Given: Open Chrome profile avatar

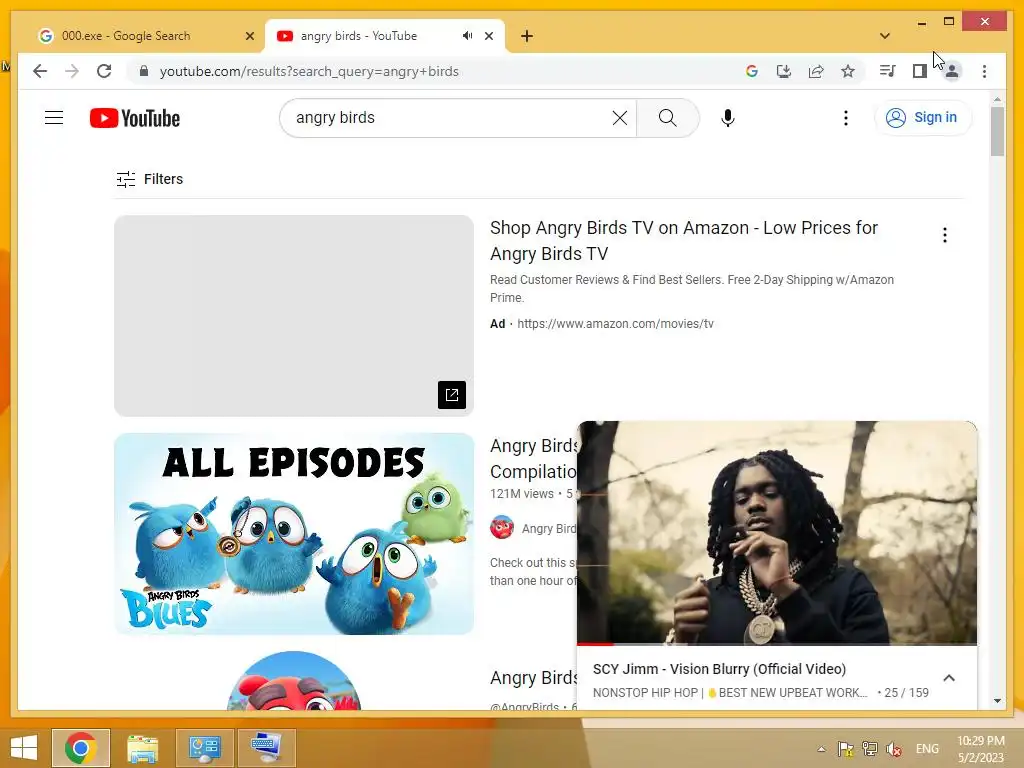Looking at the screenshot, I should [x=952, y=71].
